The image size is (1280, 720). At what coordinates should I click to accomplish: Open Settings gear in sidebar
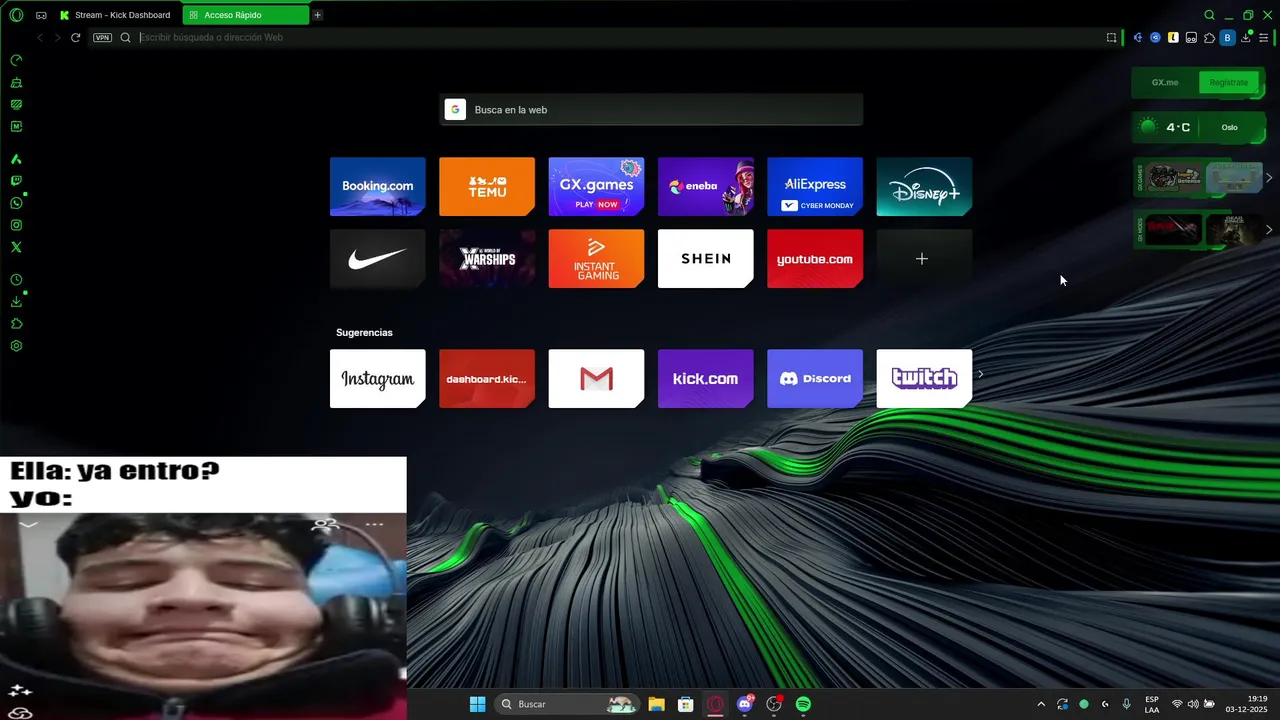coord(16,346)
